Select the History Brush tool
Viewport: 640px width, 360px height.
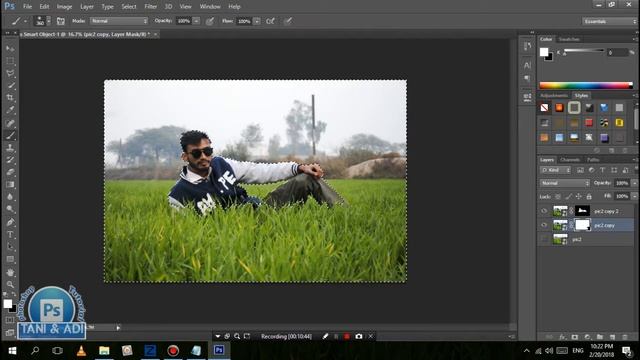10,160
